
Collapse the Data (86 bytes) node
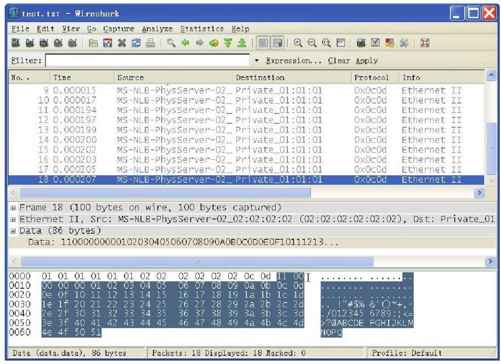click(14, 231)
